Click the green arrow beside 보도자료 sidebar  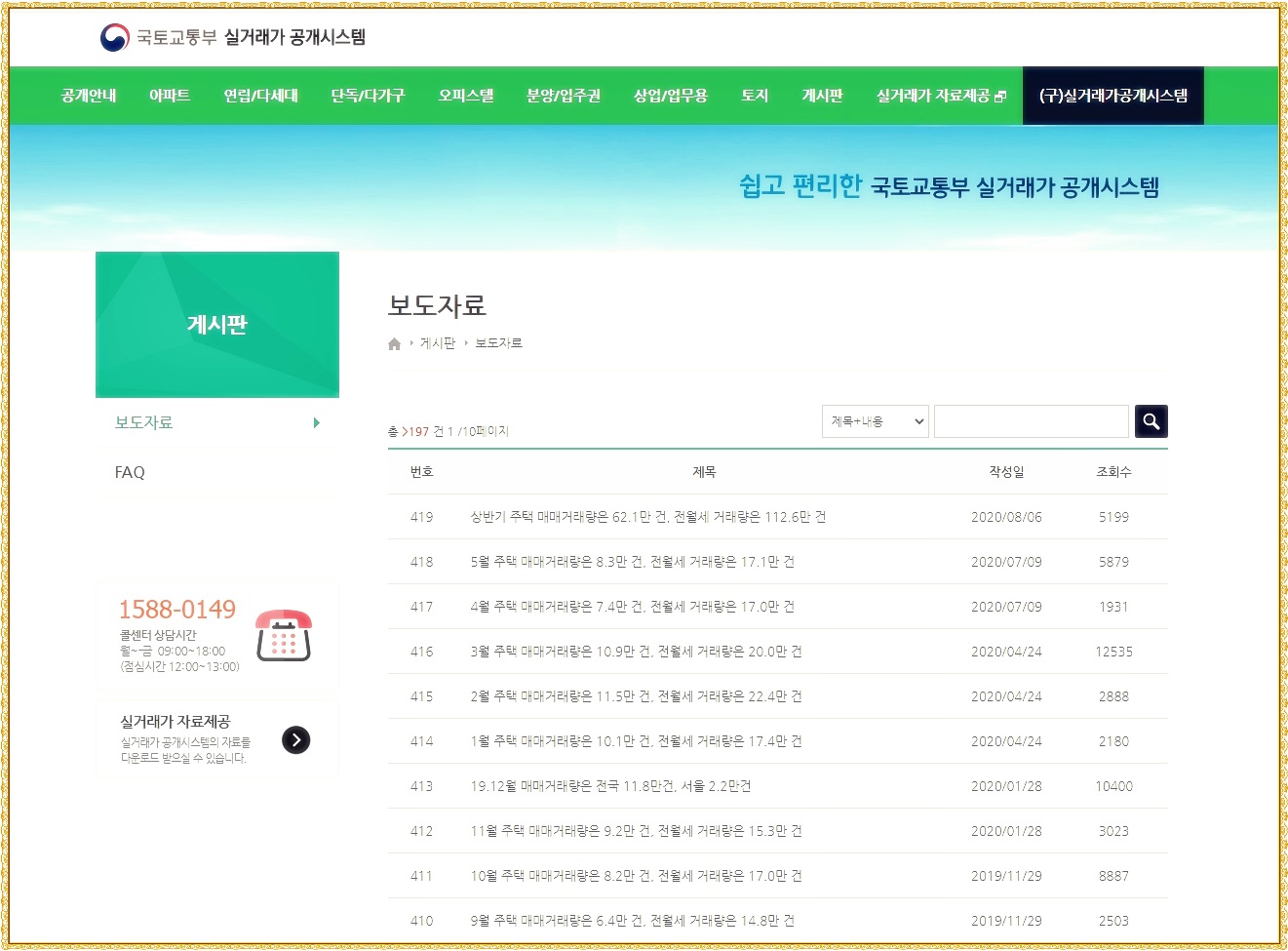point(317,422)
